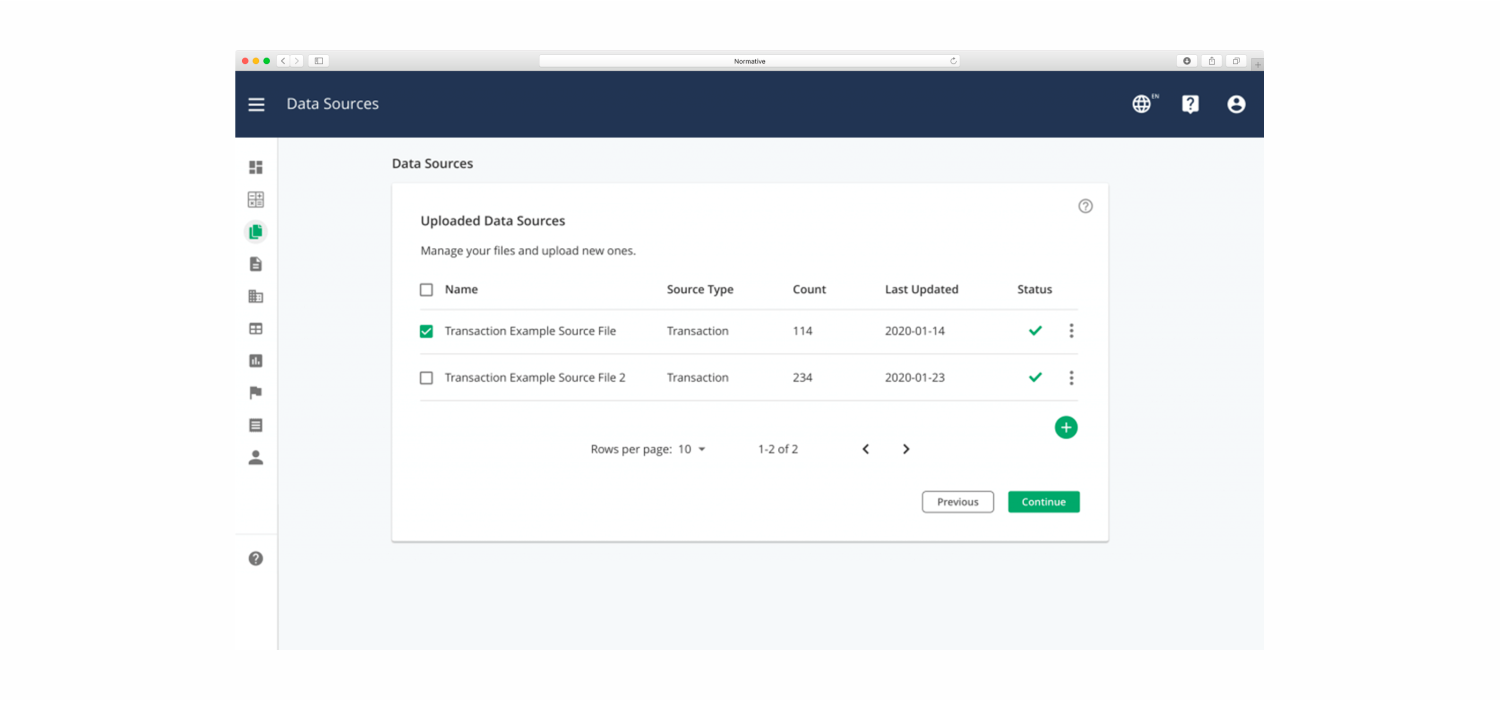Screen dimensions: 1500x701
Task: Click the Previous button
Action: pyautogui.click(x=958, y=502)
